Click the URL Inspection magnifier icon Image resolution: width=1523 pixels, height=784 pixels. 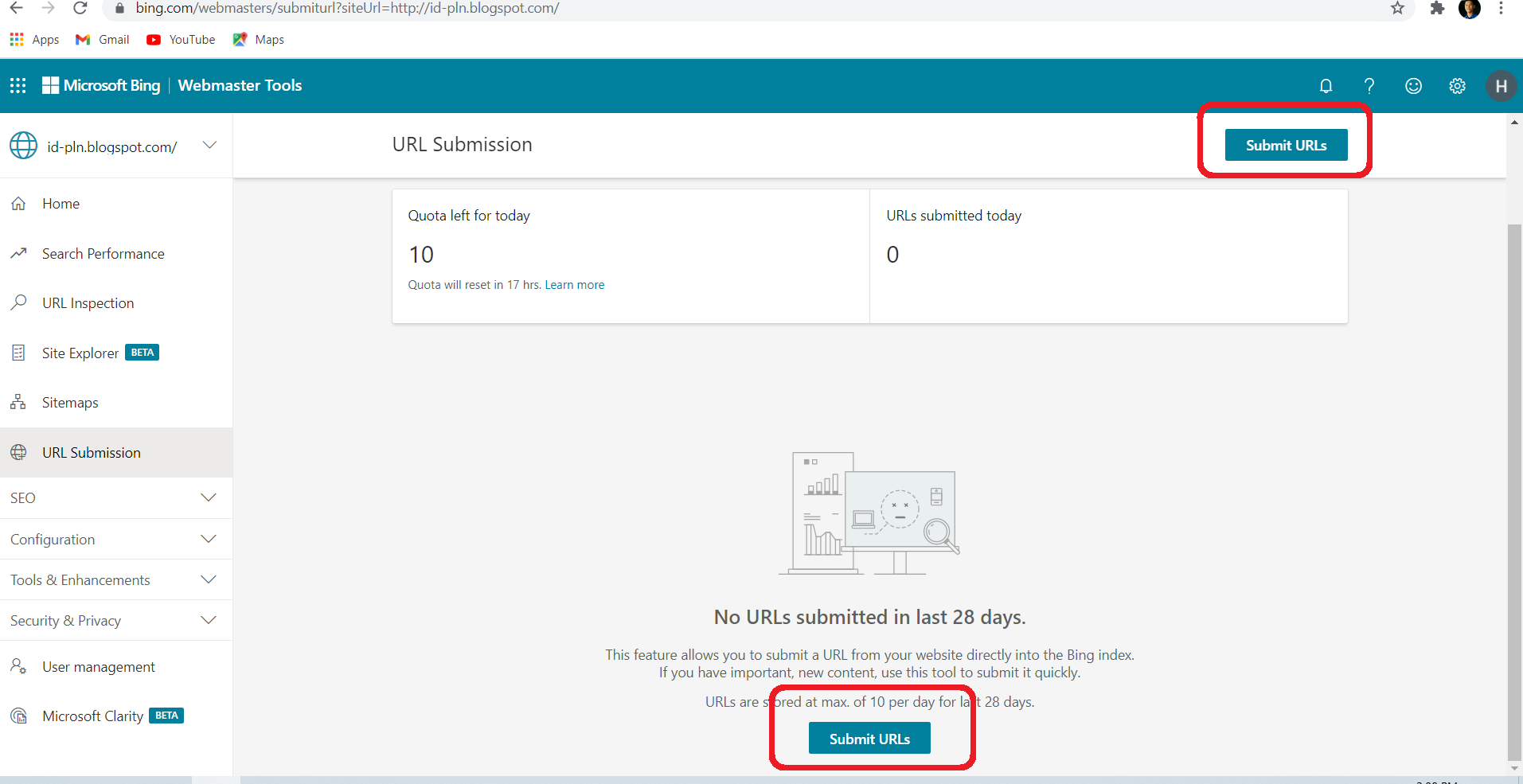click(18, 302)
